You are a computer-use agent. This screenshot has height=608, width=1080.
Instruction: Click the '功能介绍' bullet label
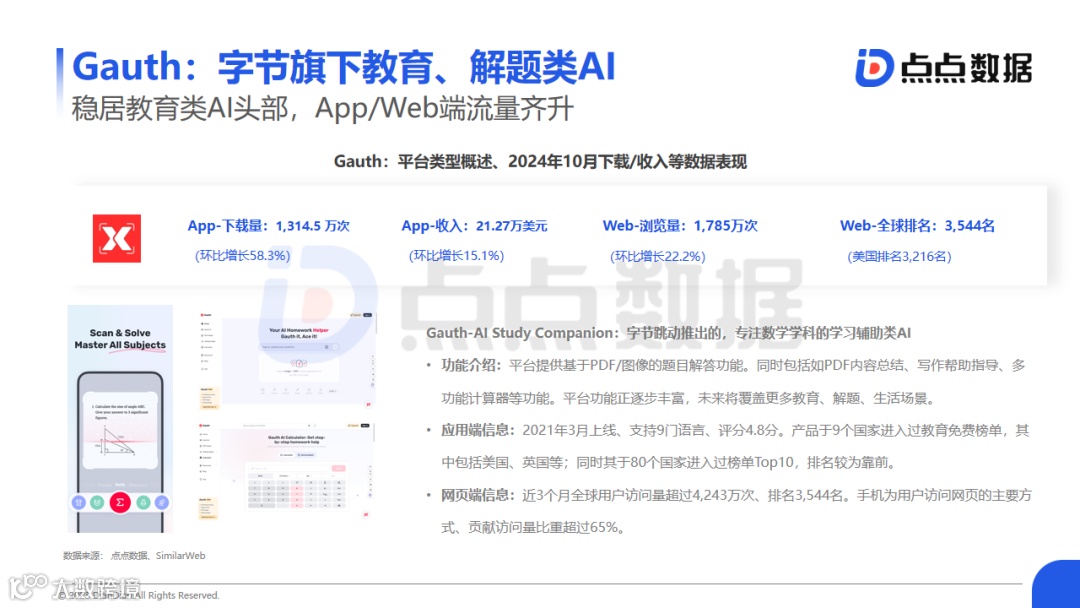[471, 366]
